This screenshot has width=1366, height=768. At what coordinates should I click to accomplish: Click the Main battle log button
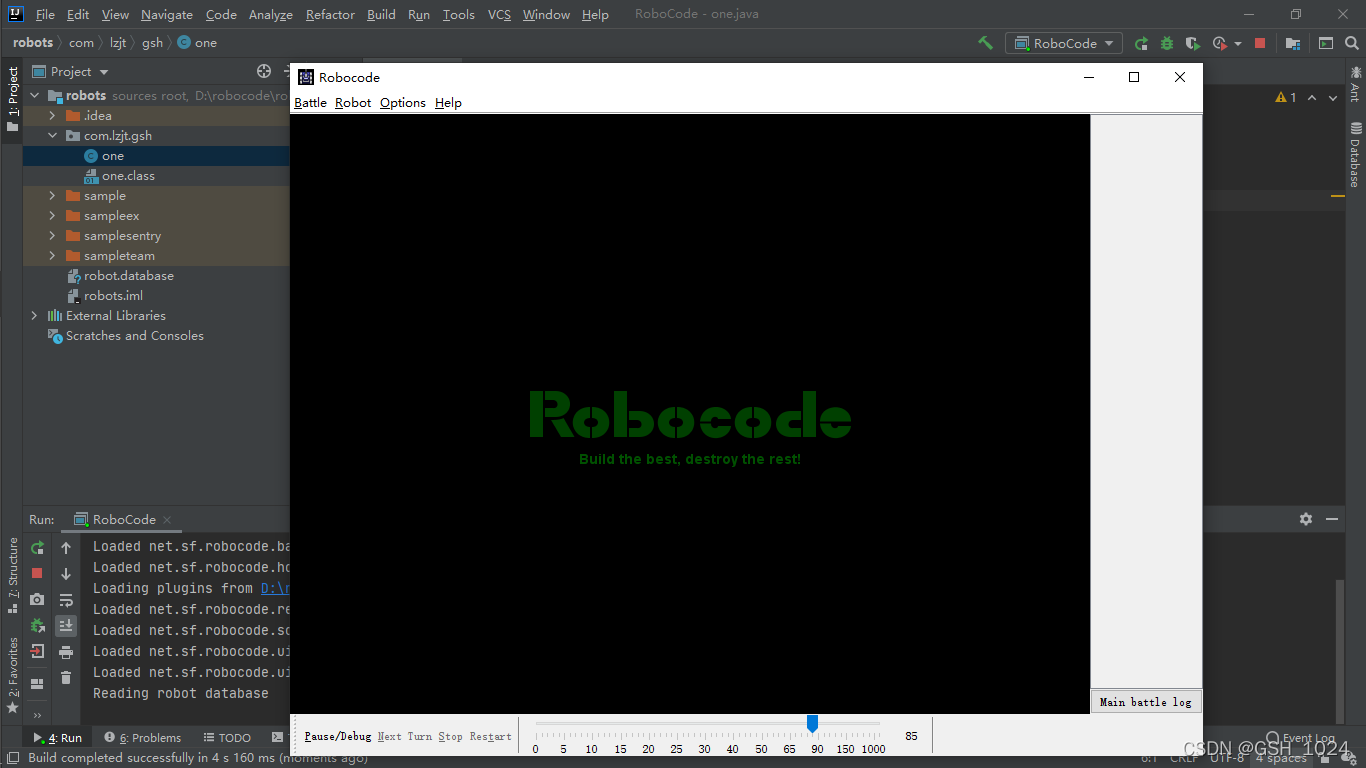pyautogui.click(x=1145, y=701)
